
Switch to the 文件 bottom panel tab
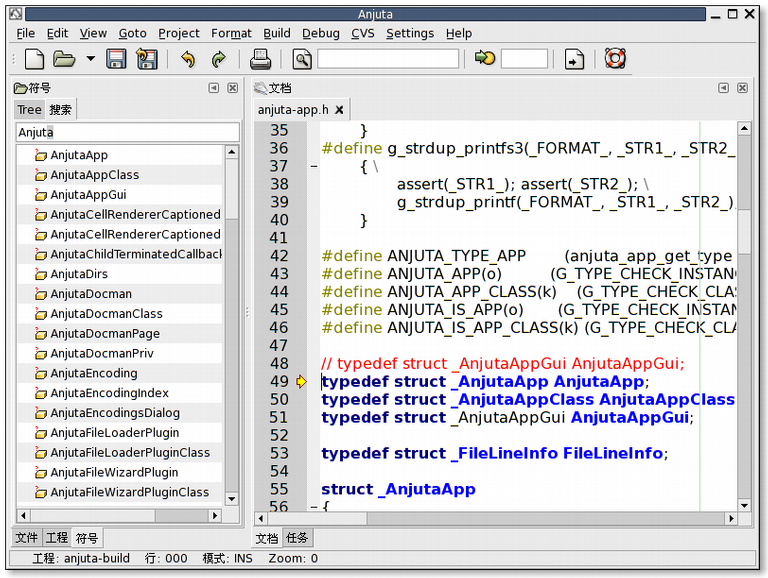(x=27, y=538)
